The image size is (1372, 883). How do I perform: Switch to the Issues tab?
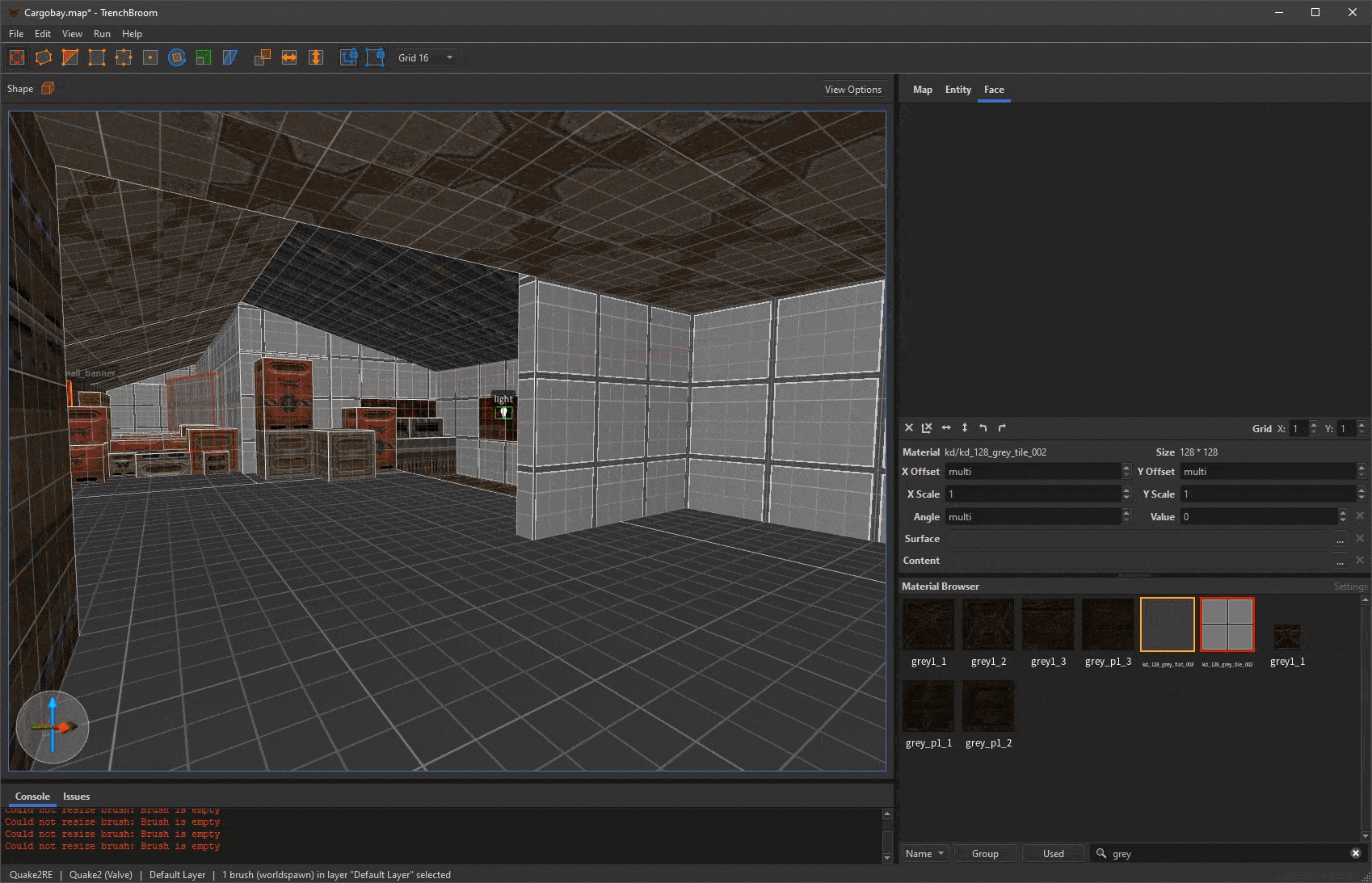76,797
